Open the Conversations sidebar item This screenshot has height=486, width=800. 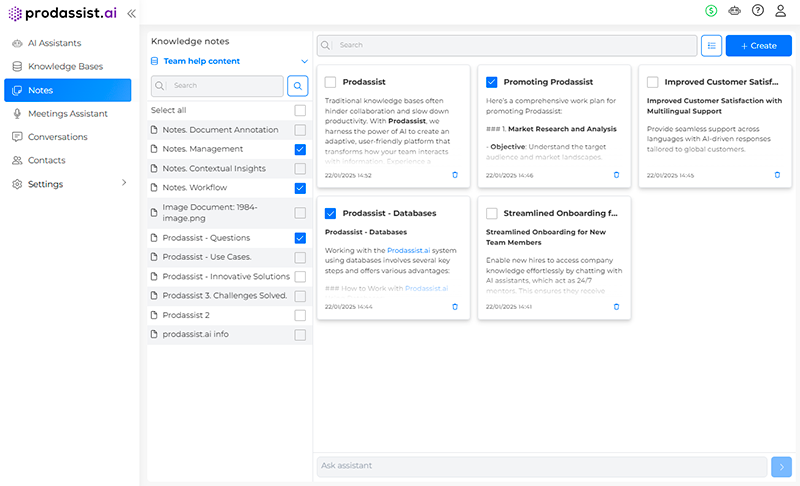pos(57,137)
